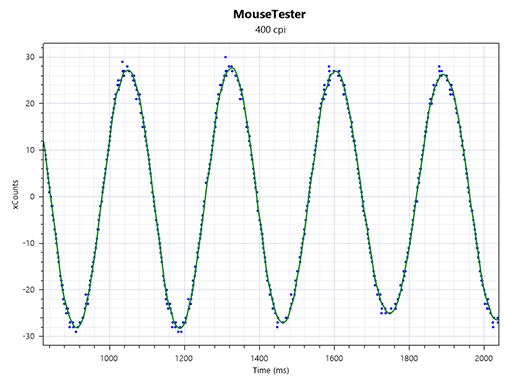Click the MouseTester chart title
Viewport: 512px width, 384px height.
pos(269,14)
